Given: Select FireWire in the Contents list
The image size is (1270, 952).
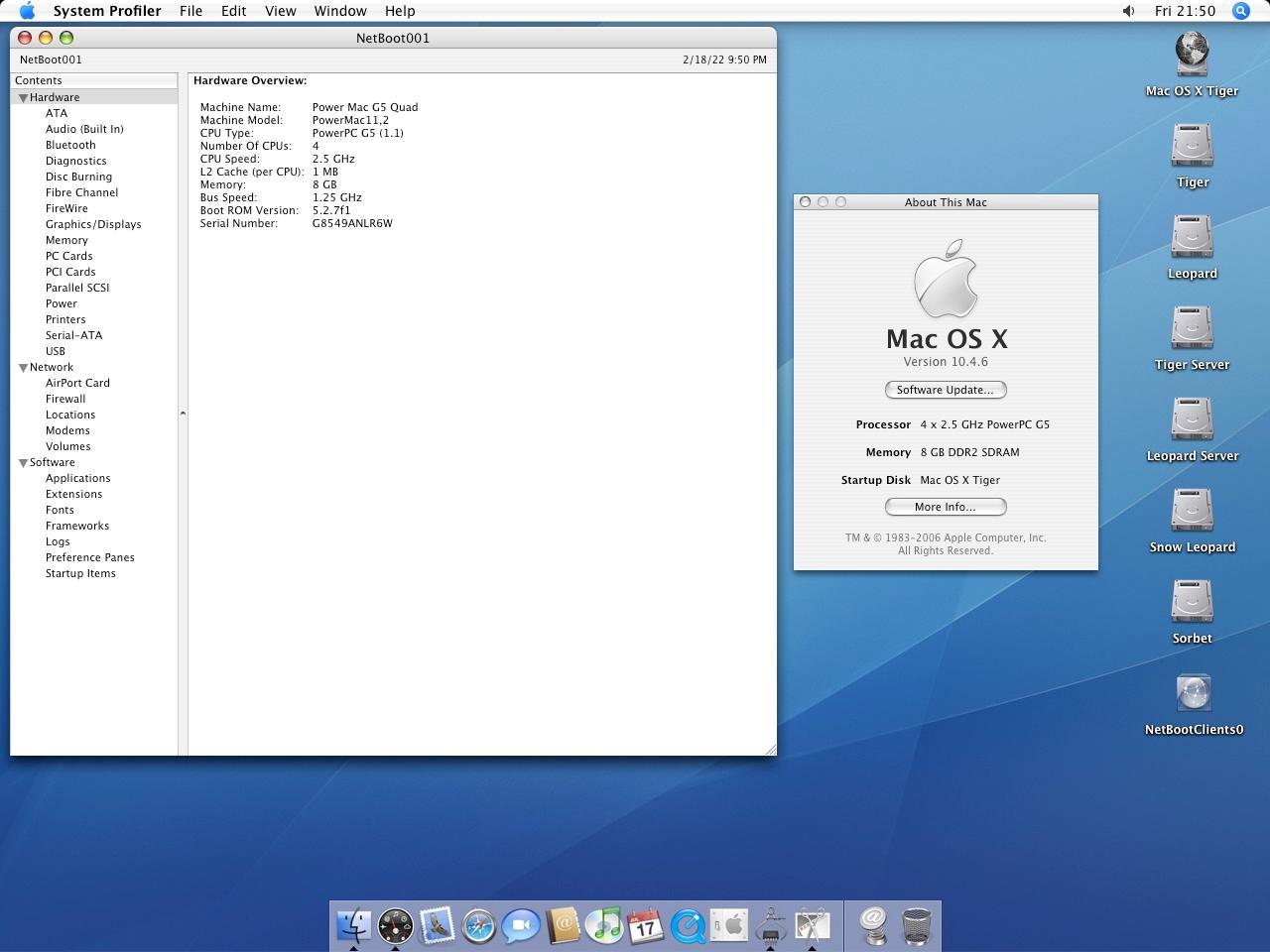Looking at the screenshot, I should point(66,208).
